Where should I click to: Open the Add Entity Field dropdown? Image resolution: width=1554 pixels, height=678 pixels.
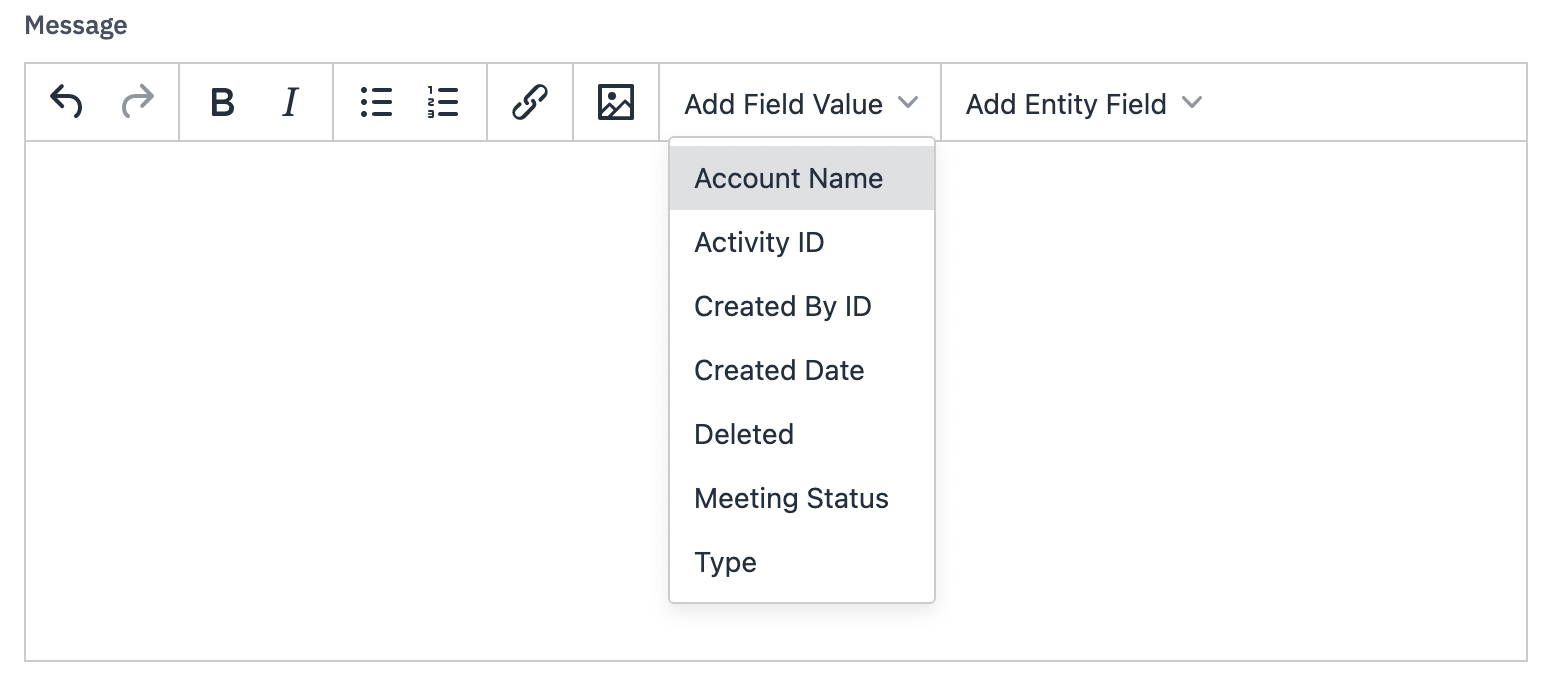coord(1066,104)
